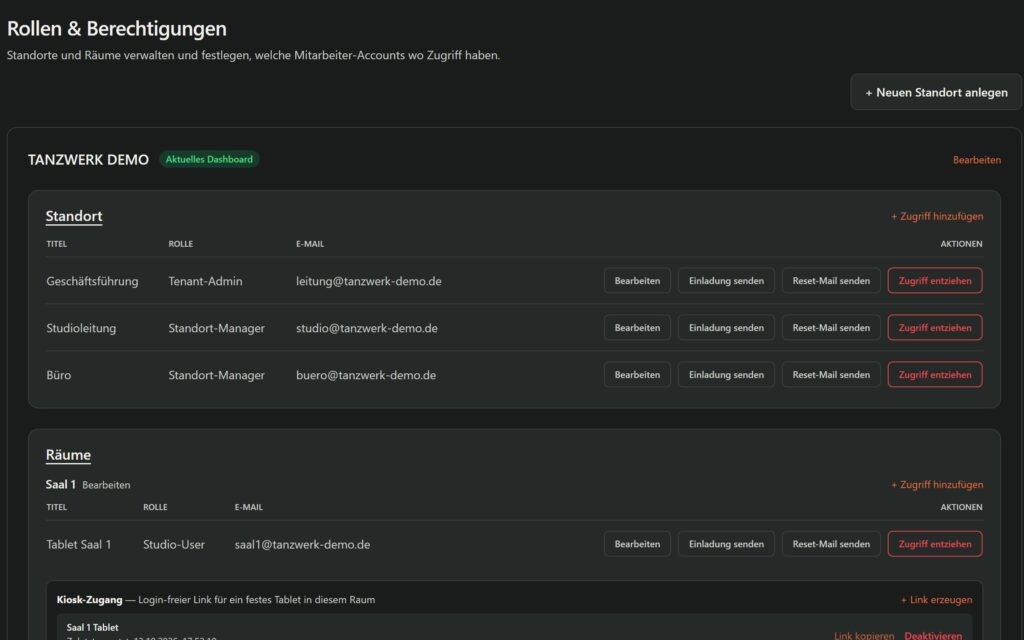Send reset mail for Tablet Saal 1

point(831,544)
